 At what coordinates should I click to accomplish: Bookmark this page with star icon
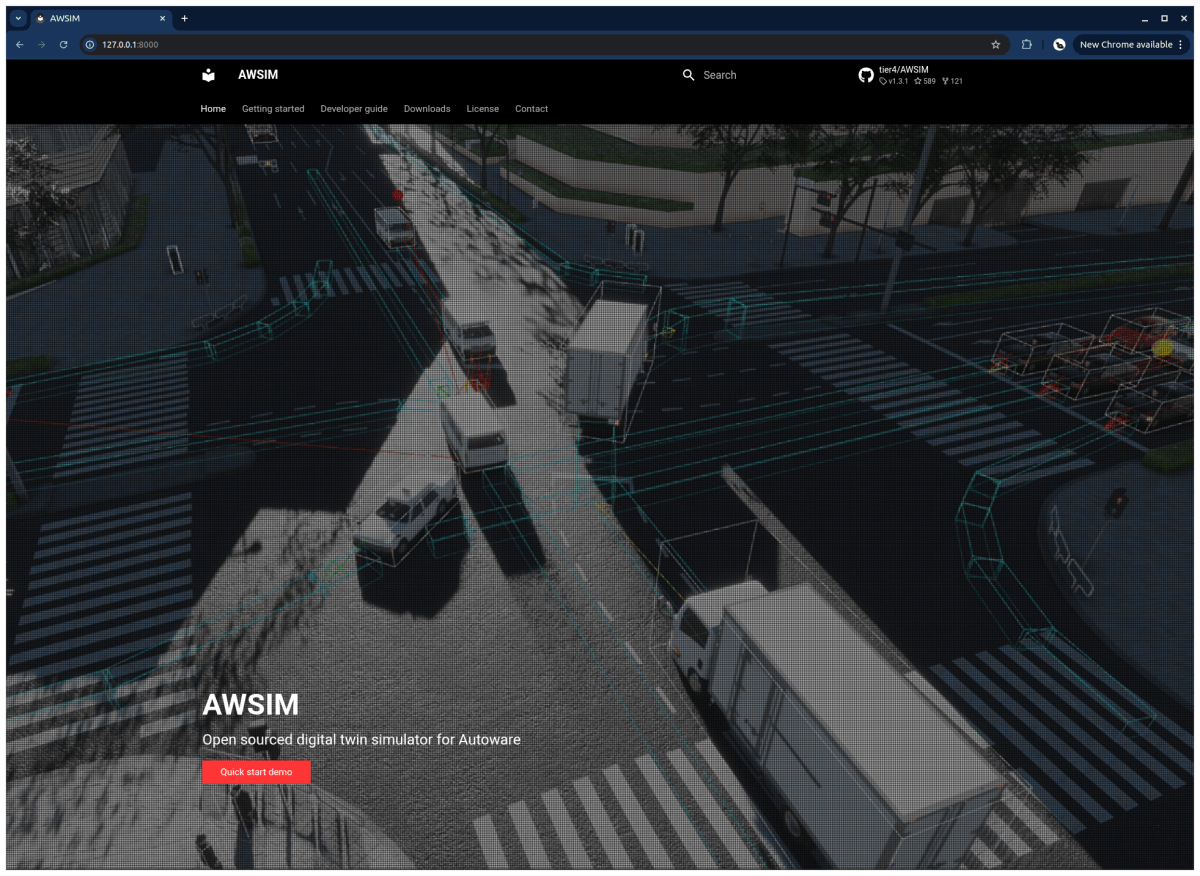tap(995, 45)
